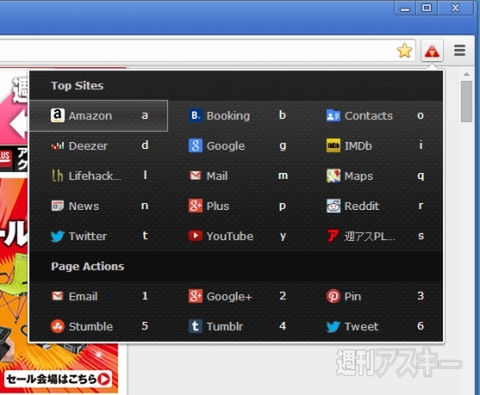This screenshot has width=480, height=395.
Task: Click the red triangle extension icon
Action: coord(432,51)
